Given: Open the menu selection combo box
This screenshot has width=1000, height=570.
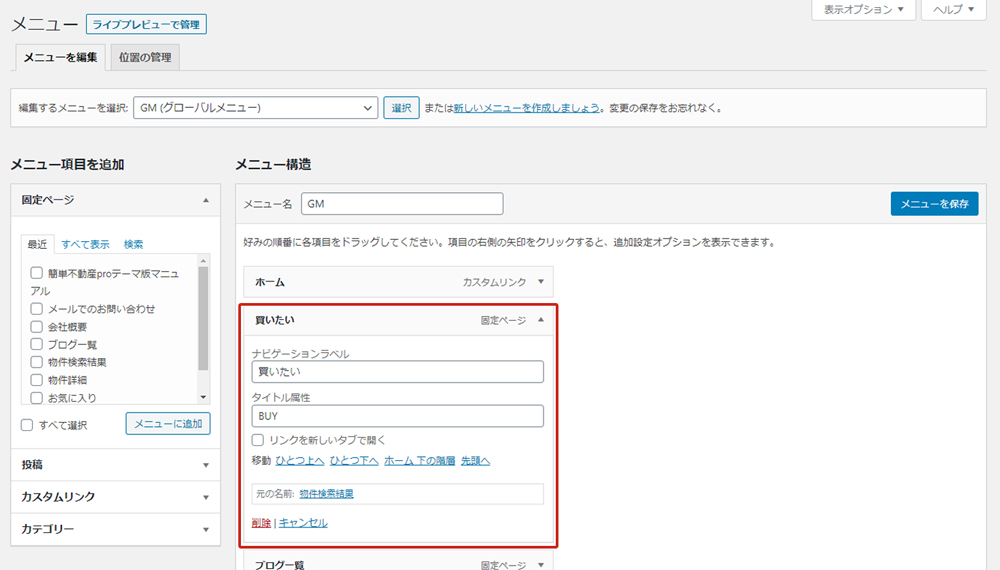Looking at the screenshot, I should point(255,108).
